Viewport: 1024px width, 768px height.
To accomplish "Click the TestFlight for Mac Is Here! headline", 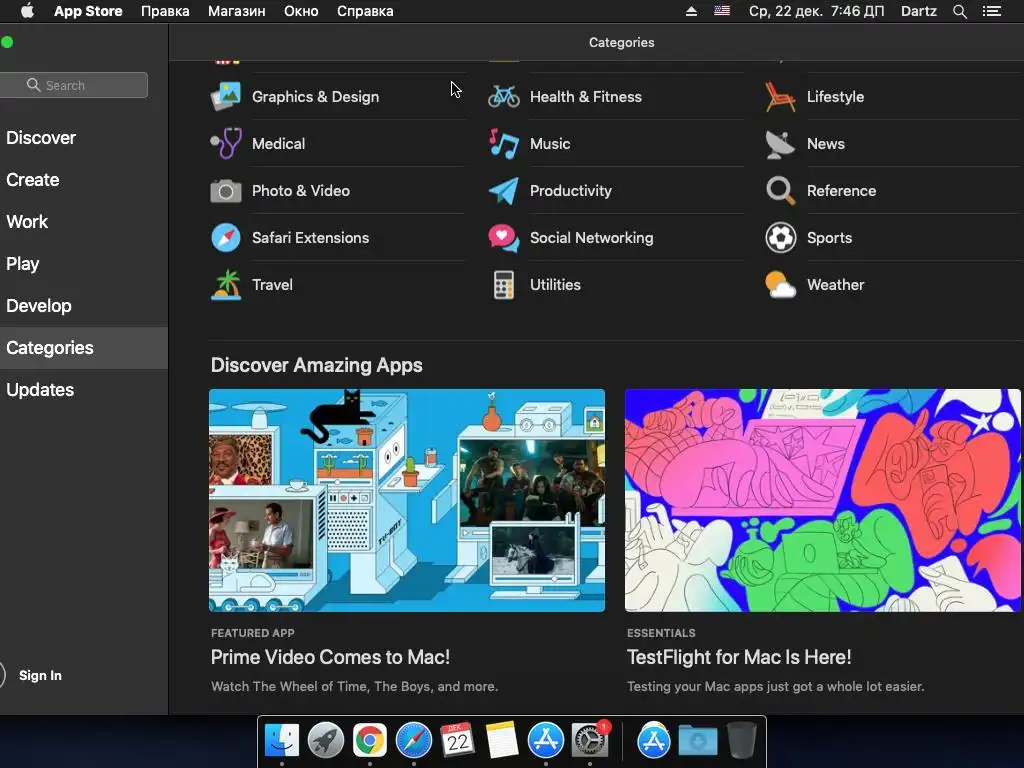I will [x=739, y=657].
